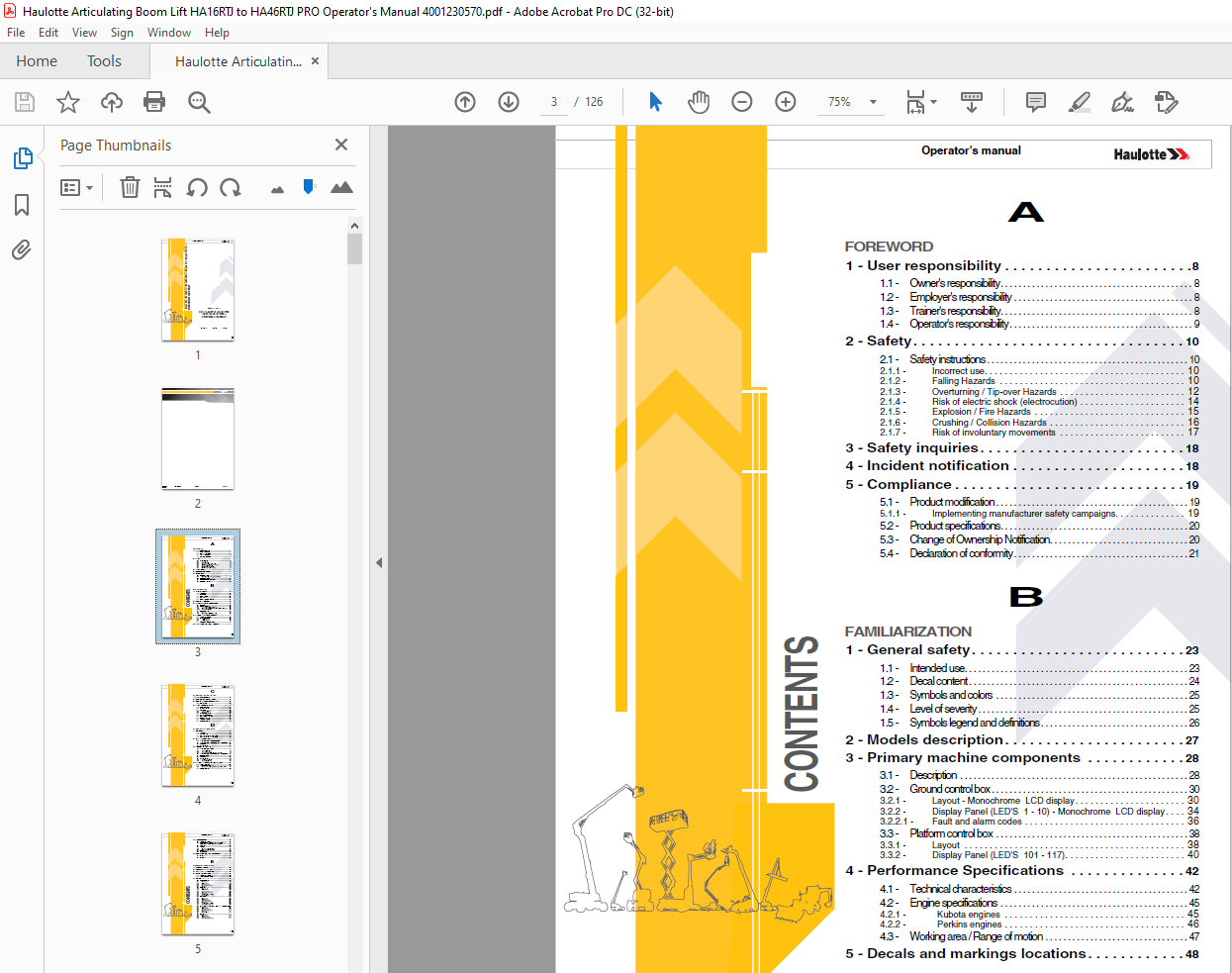
Task: Click 'Working area / Range of motion' line
Action: point(1039,936)
